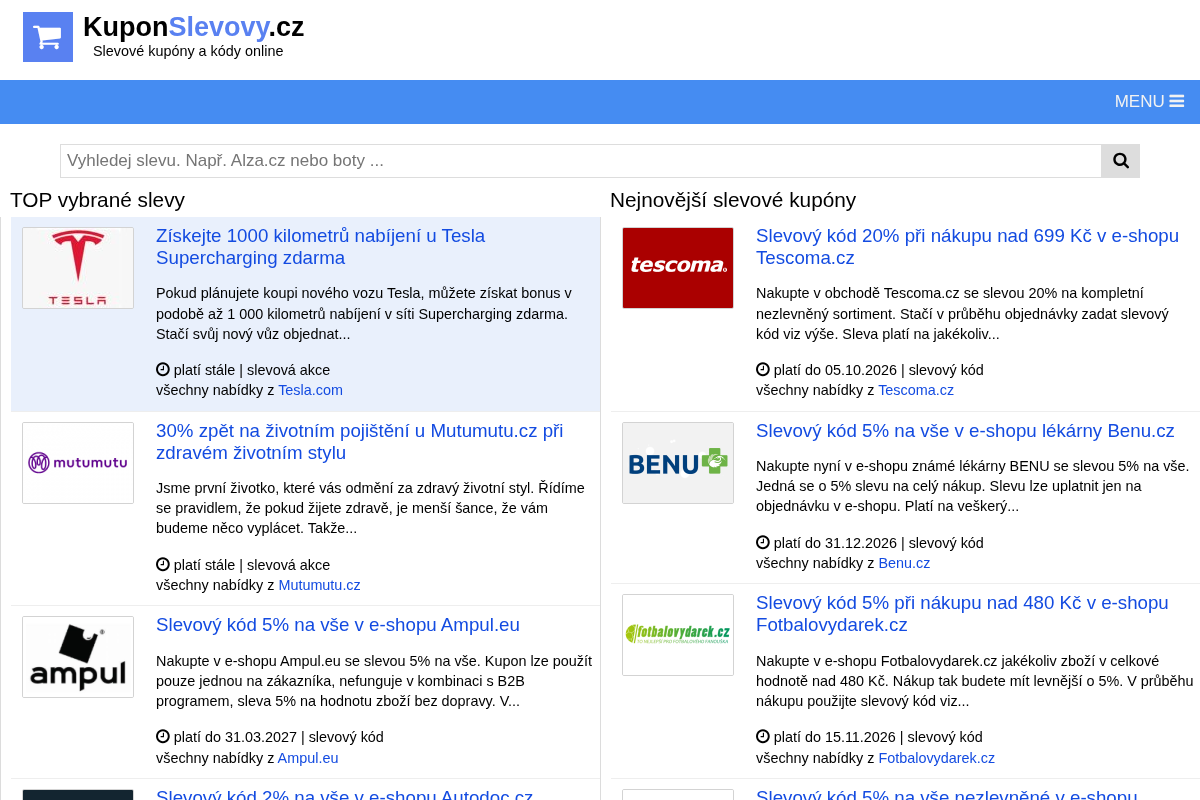This screenshot has height=800, width=1200.
Task: Follow the Mutumutu.cz all offers link
Action: (319, 585)
